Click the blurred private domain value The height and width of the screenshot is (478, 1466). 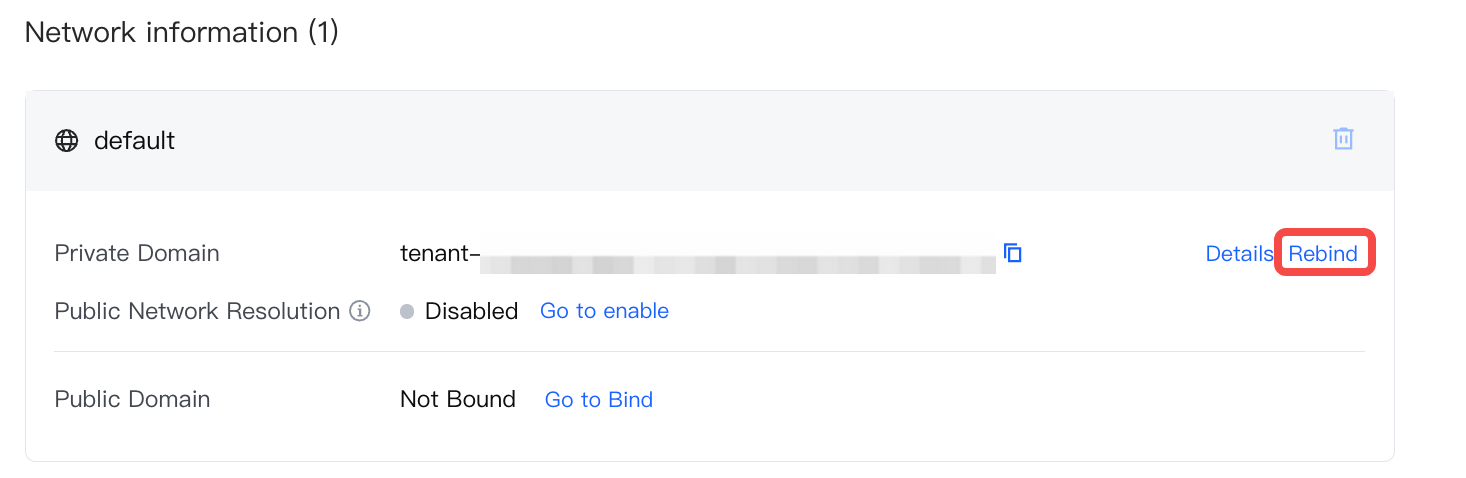[x=738, y=264]
